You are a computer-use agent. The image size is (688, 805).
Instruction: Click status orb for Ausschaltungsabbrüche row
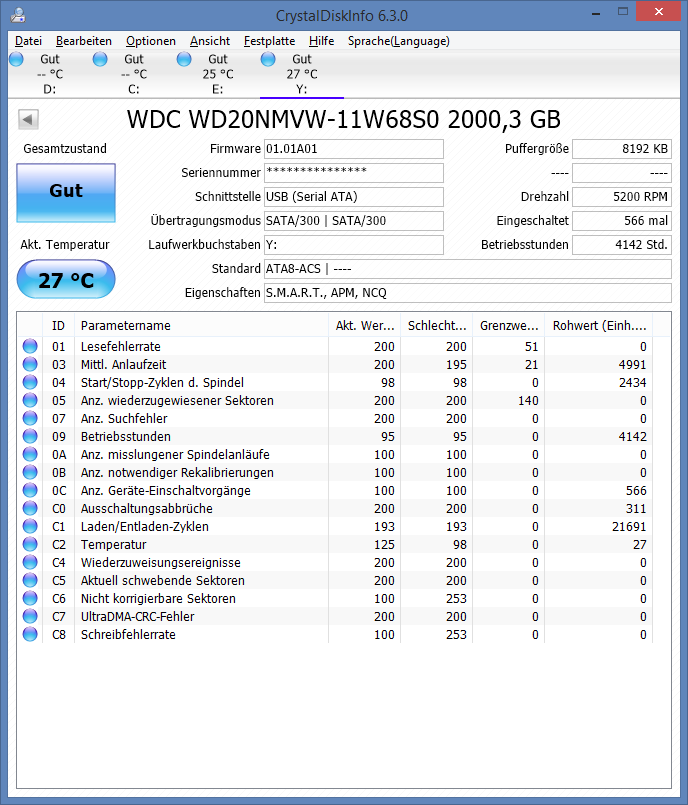pos(30,508)
